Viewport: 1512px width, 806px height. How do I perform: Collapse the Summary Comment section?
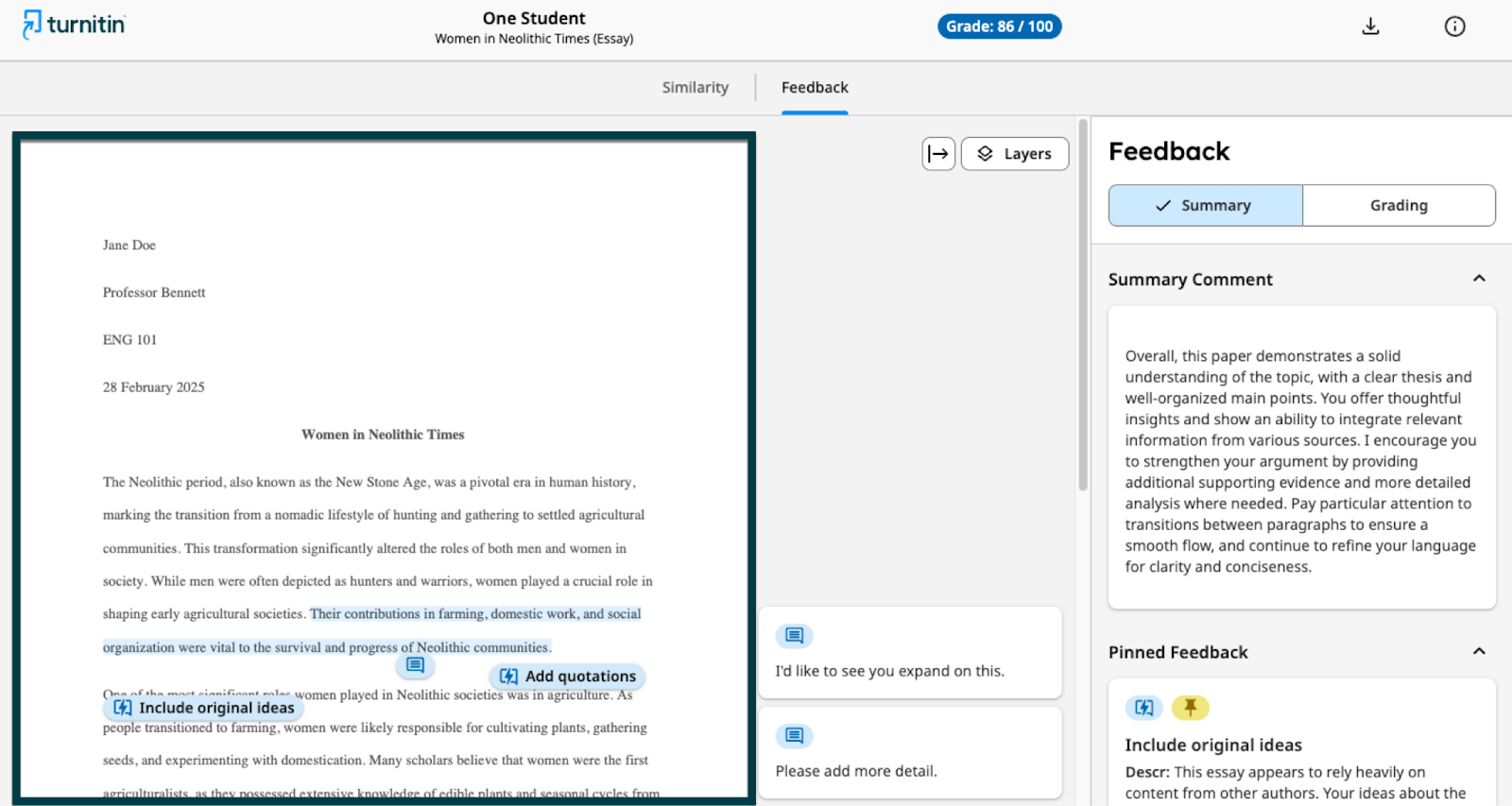pyautogui.click(x=1479, y=279)
